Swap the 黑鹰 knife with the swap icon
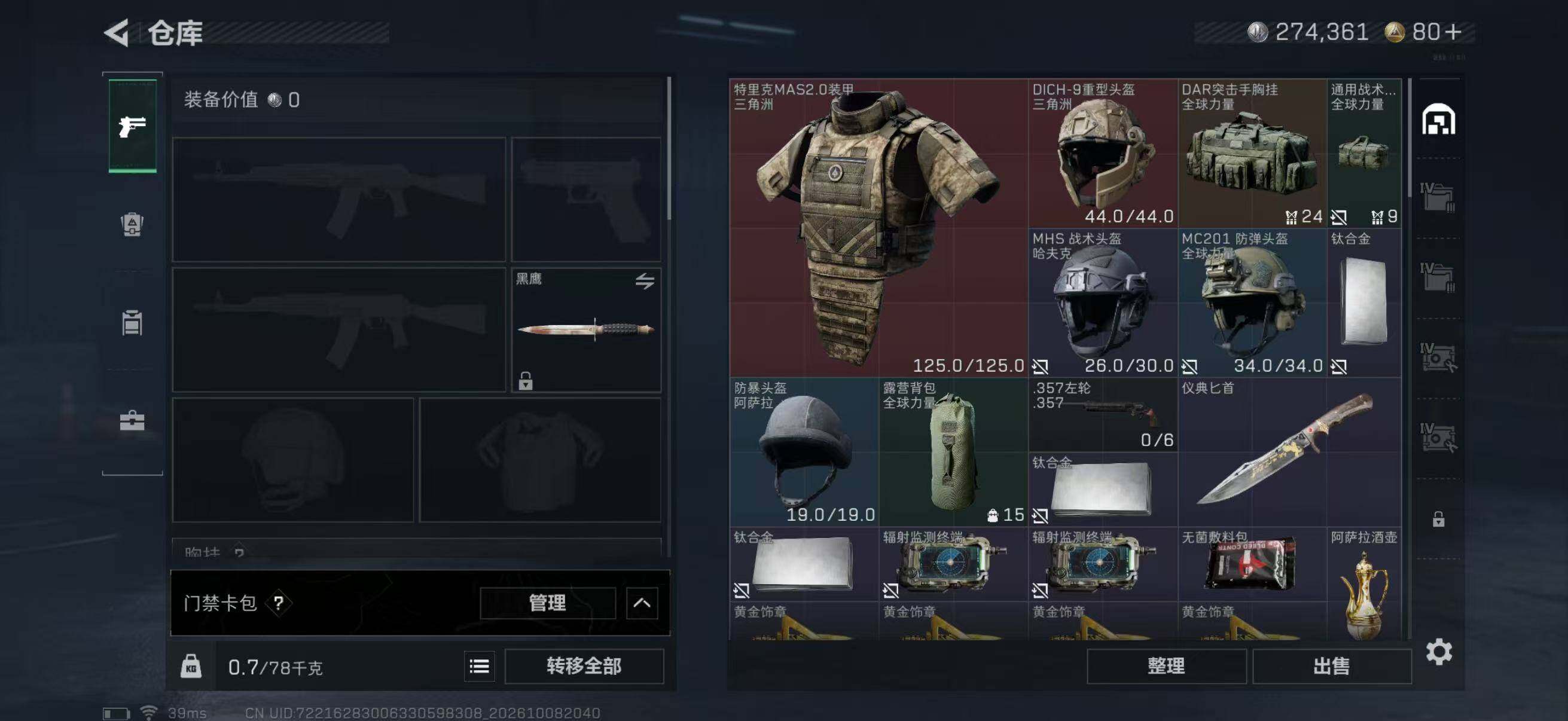 point(645,281)
